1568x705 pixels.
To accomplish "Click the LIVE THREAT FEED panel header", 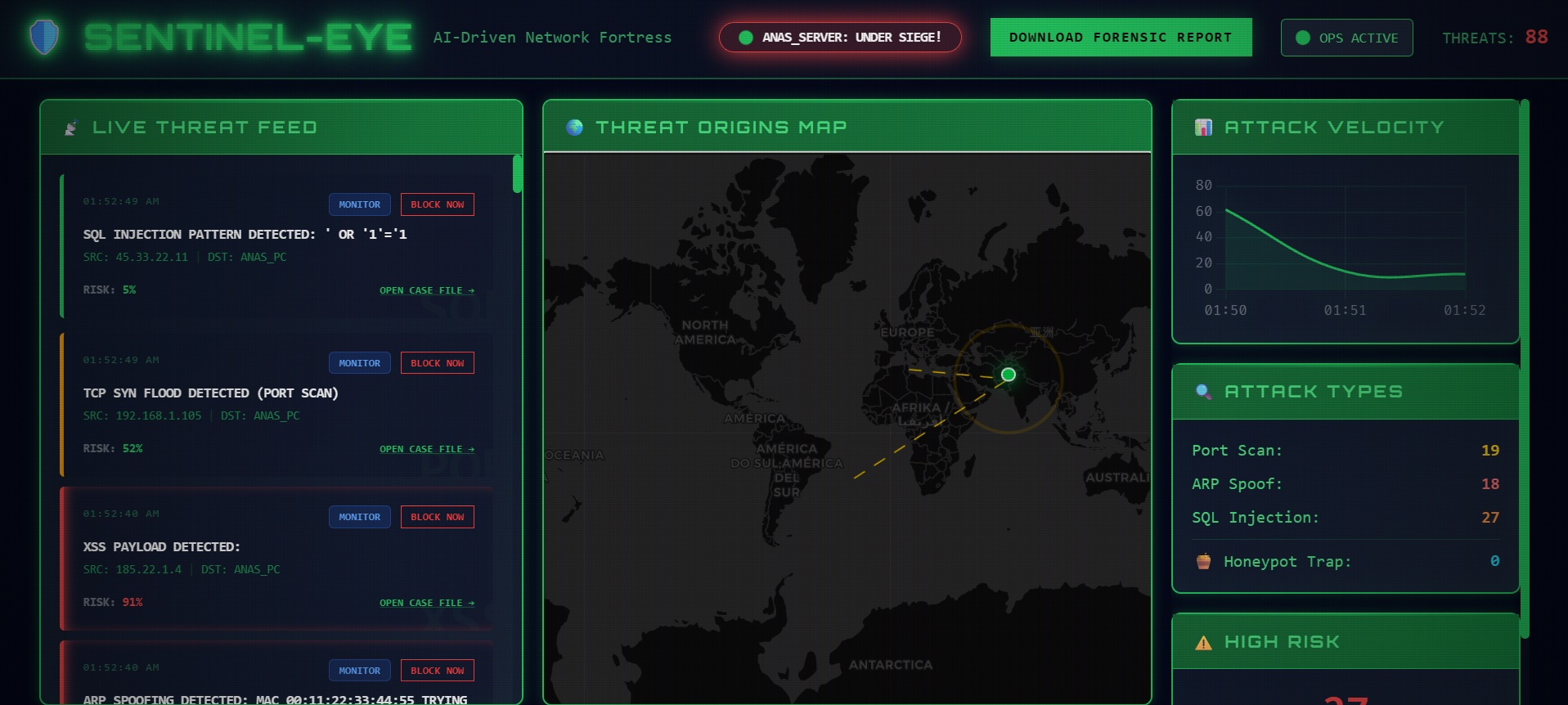I will 281,128.
